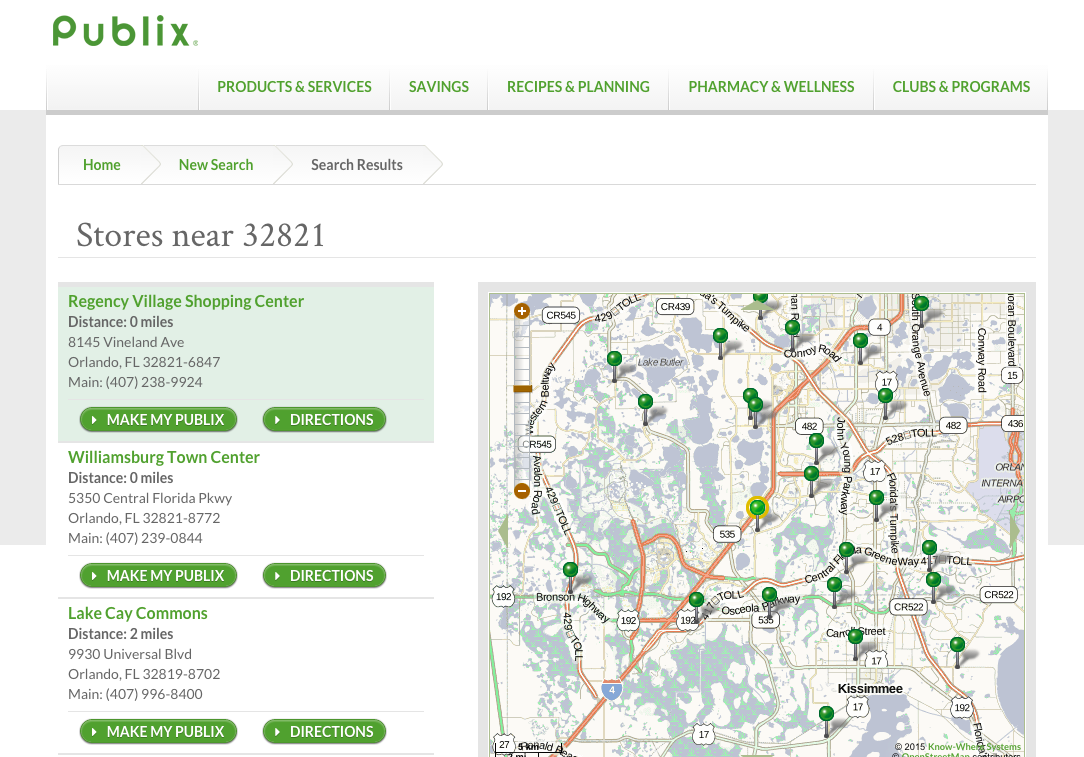Open the Know-Where Systems map credit link
The width and height of the screenshot is (1084, 757).
(974, 746)
